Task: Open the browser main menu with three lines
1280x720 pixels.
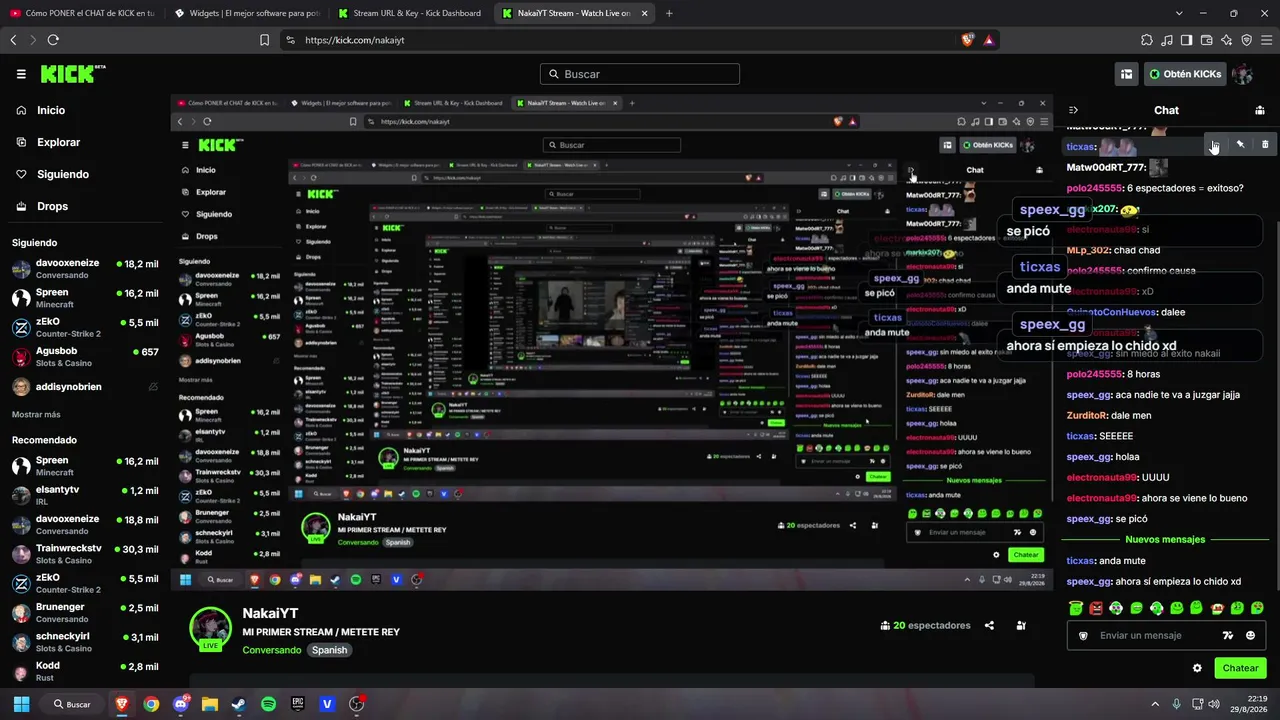Action: [x=1266, y=40]
